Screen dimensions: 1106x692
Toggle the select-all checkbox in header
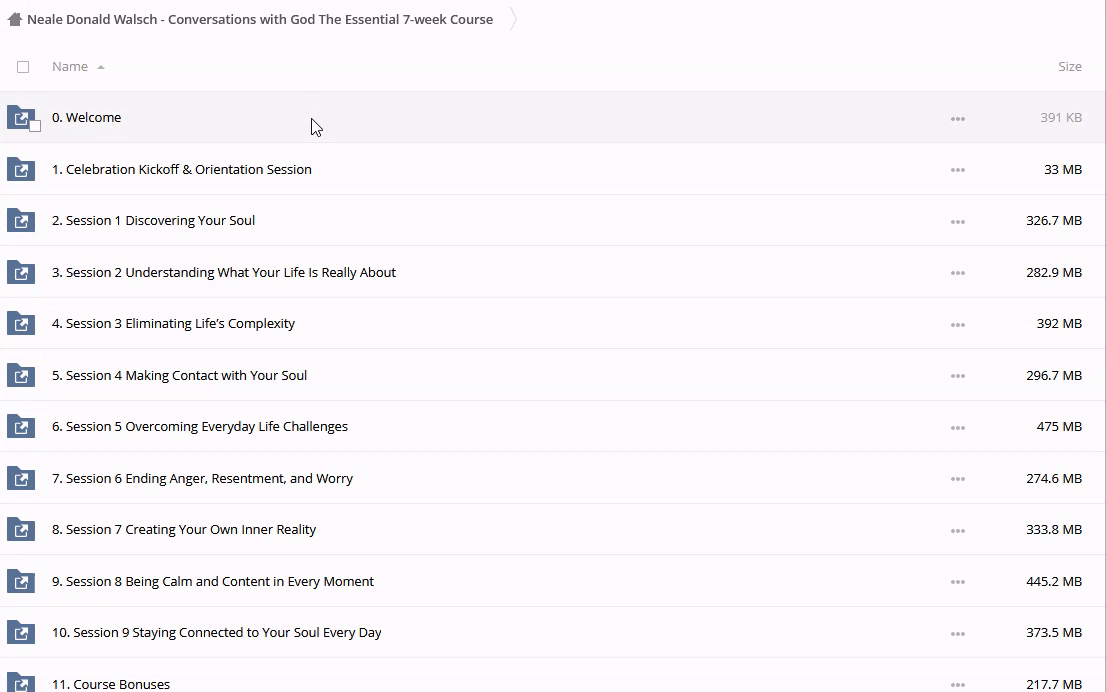tap(23, 67)
